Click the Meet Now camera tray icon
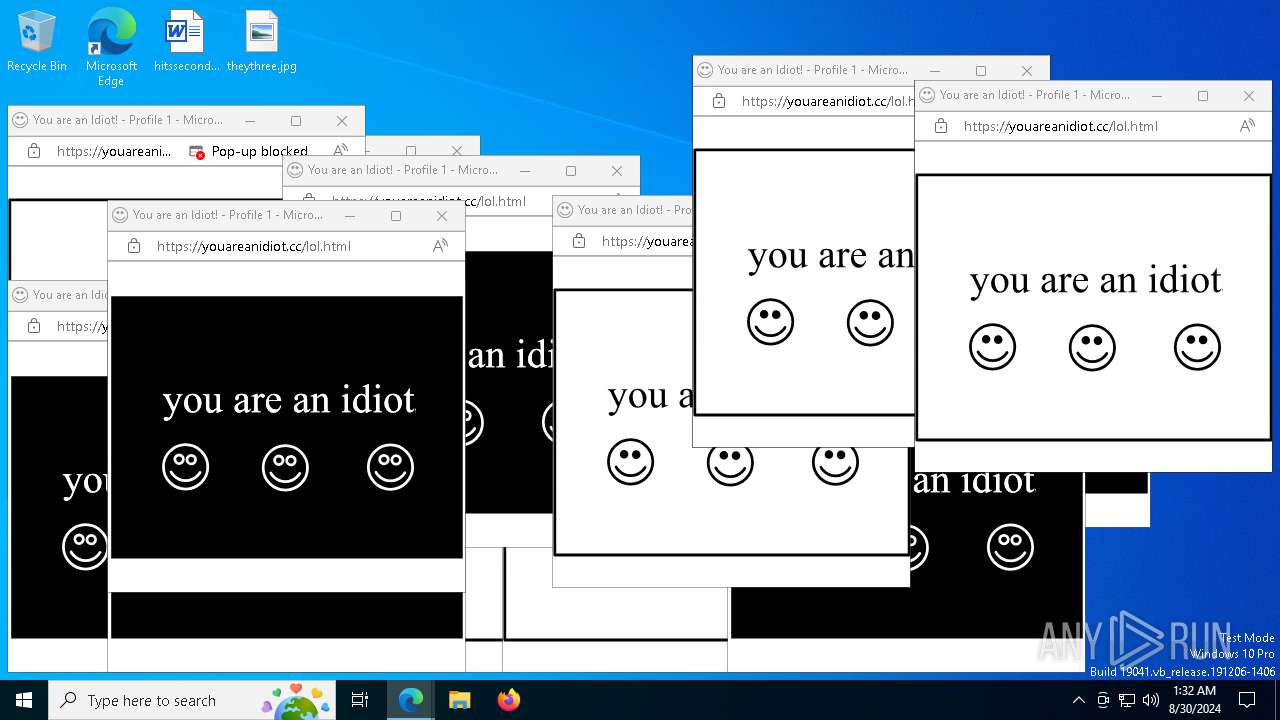The width and height of the screenshot is (1280, 720). click(x=1103, y=700)
